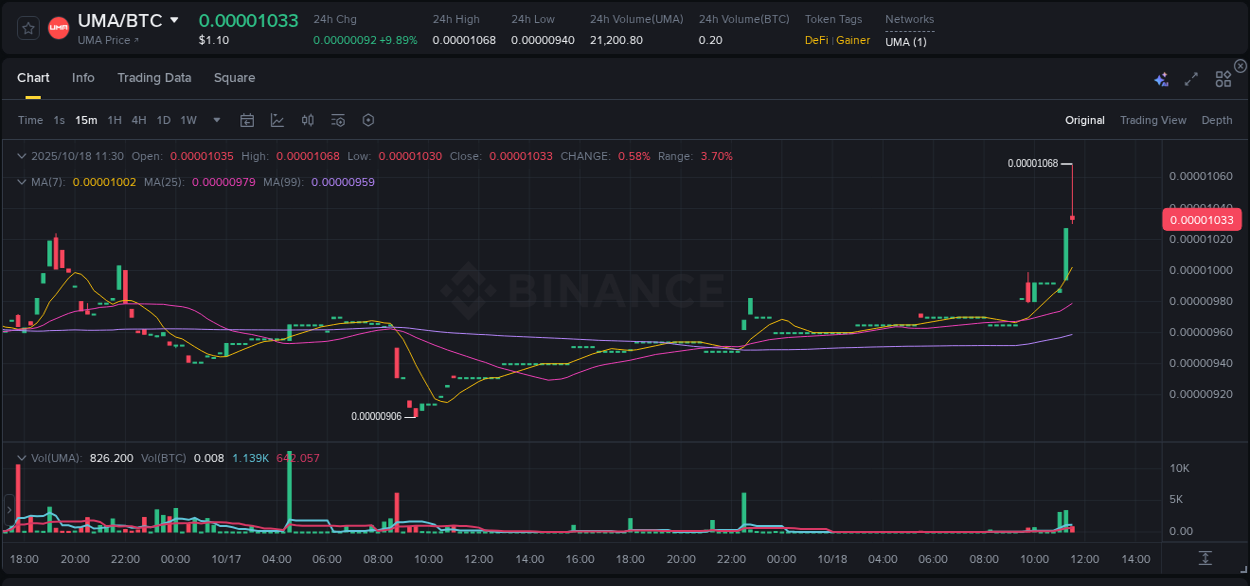Click the Gainer token tag
The width and height of the screenshot is (1250, 586).
coord(852,40)
